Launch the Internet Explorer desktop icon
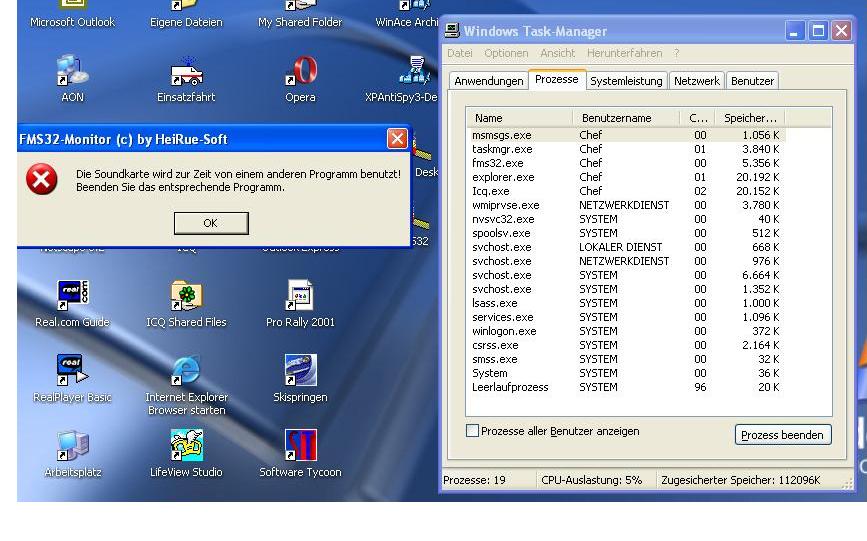The image size is (867, 541). pyautogui.click(x=186, y=372)
